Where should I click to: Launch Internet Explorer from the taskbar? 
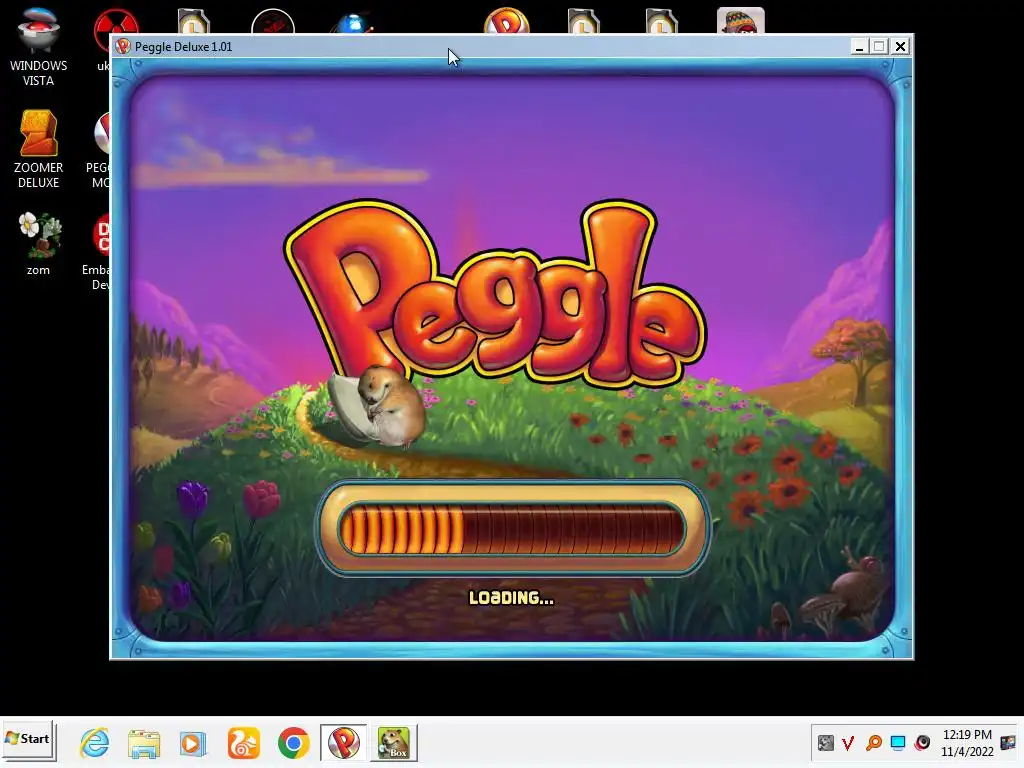(x=95, y=743)
